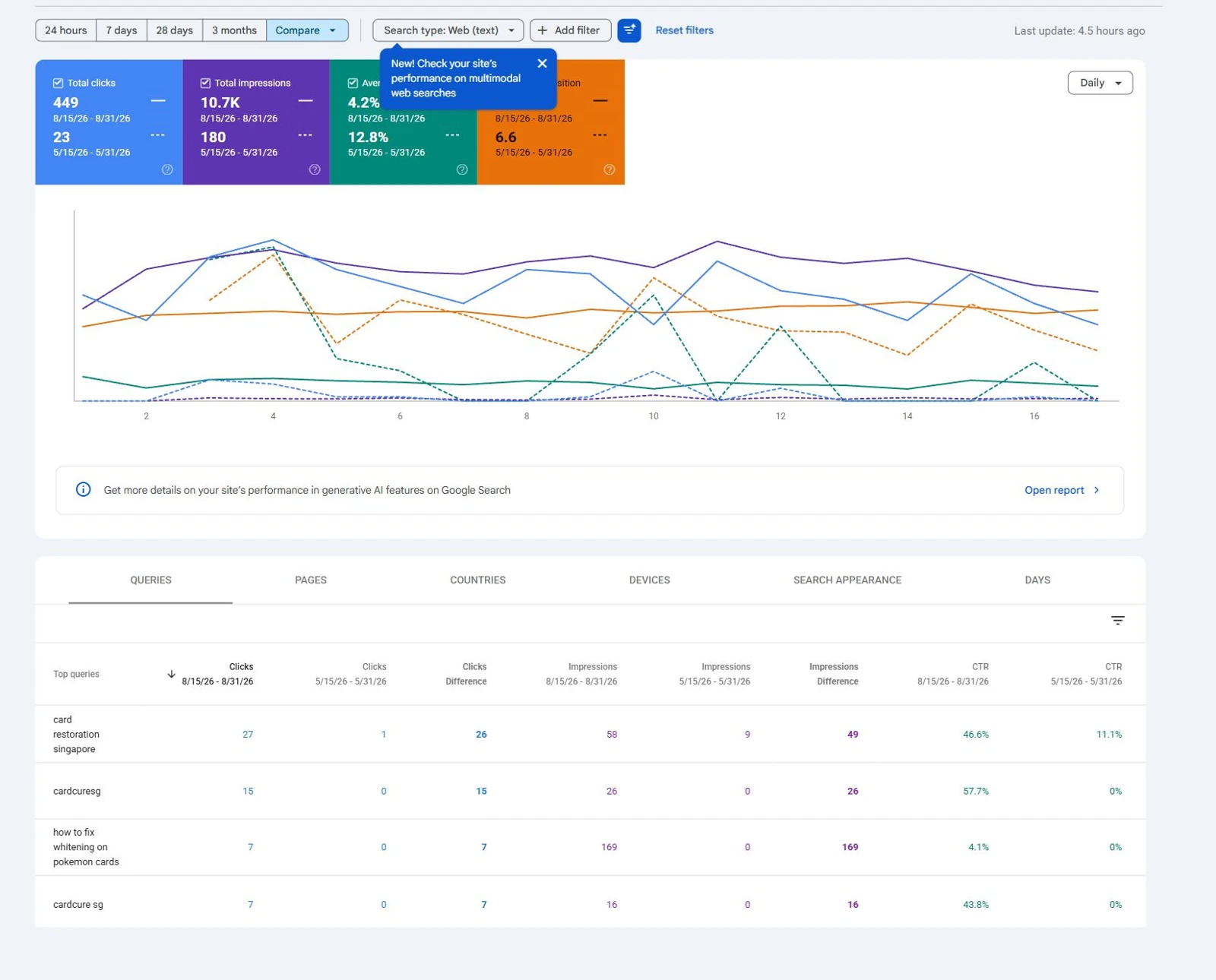Click the blue filter sparkle icon button

629,30
